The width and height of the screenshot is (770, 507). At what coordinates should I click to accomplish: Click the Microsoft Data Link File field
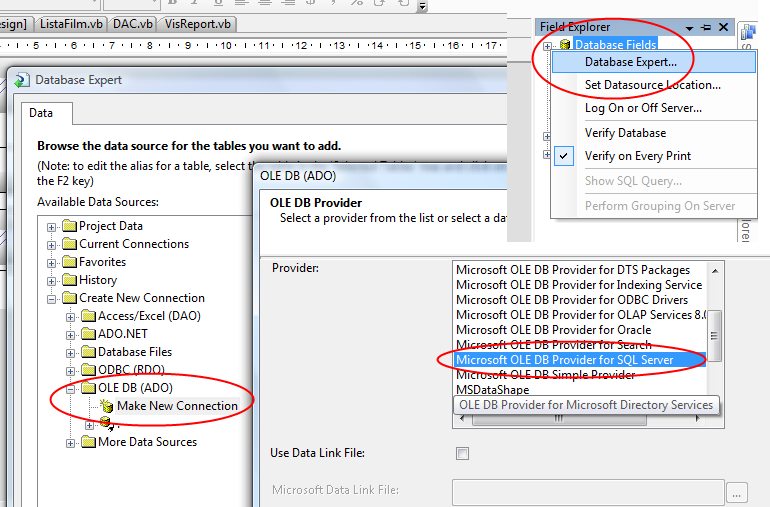[x=588, y=490]
